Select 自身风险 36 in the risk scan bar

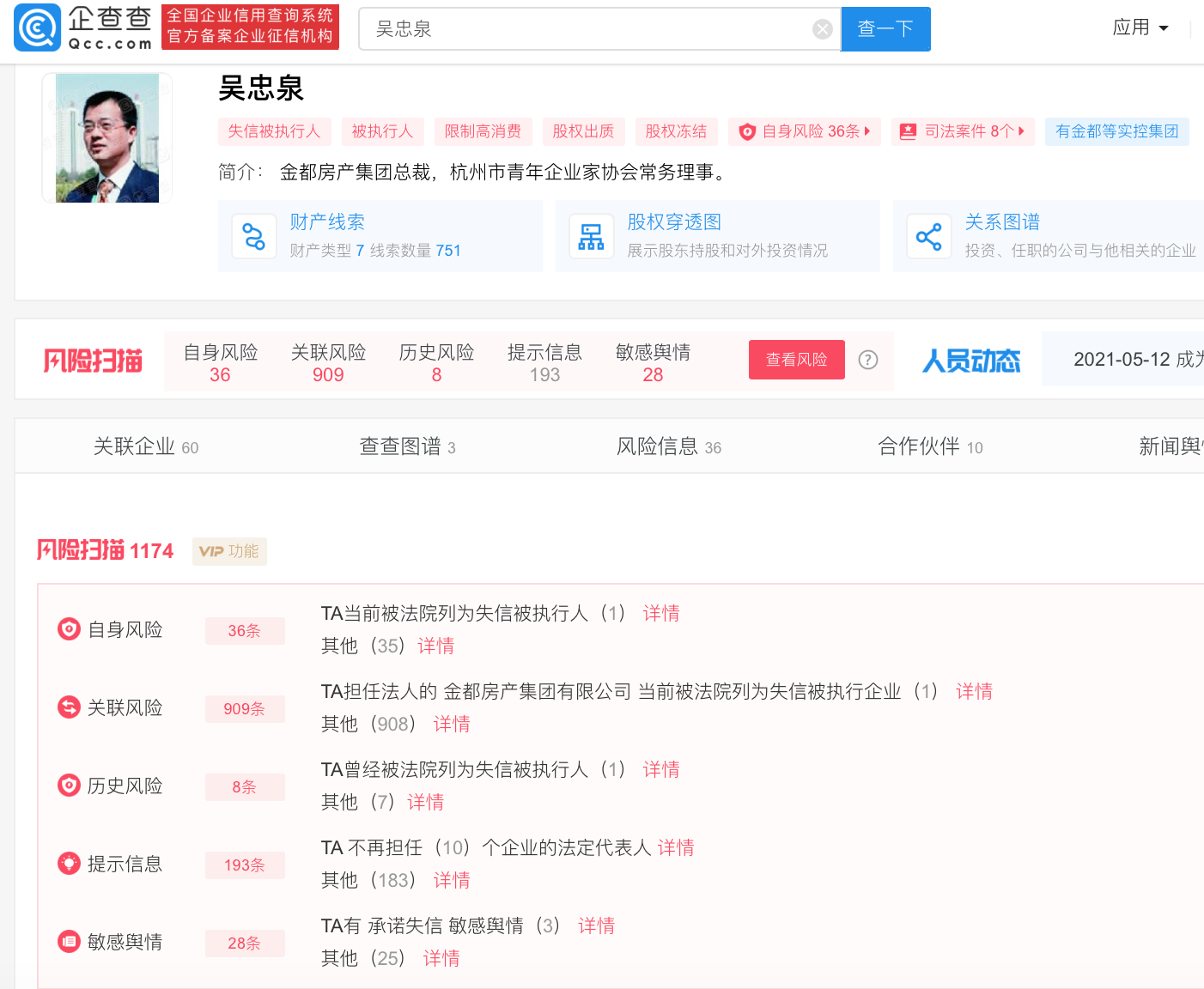pos(221,363)
